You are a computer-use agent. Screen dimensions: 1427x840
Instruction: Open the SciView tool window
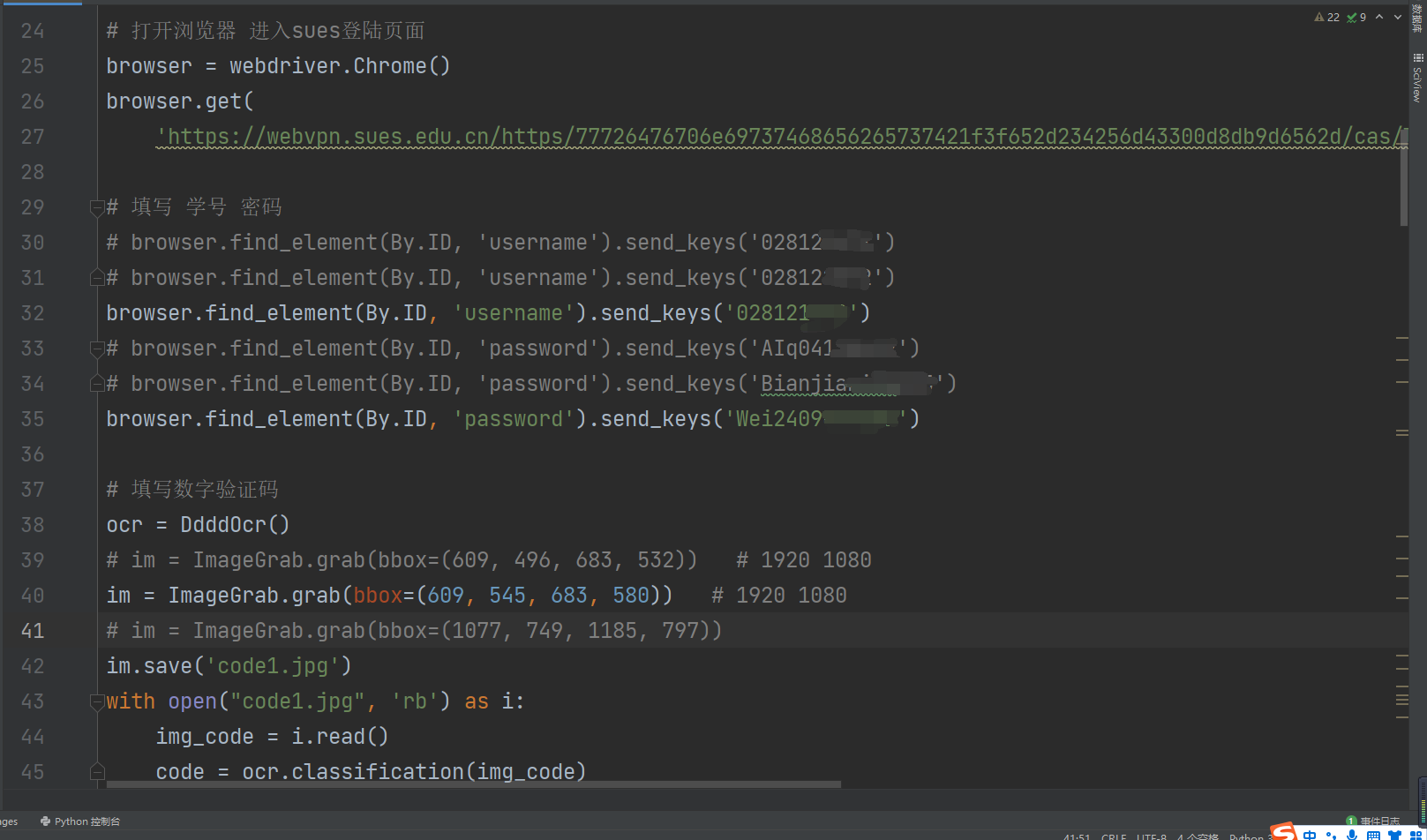tap(1417, 79)
